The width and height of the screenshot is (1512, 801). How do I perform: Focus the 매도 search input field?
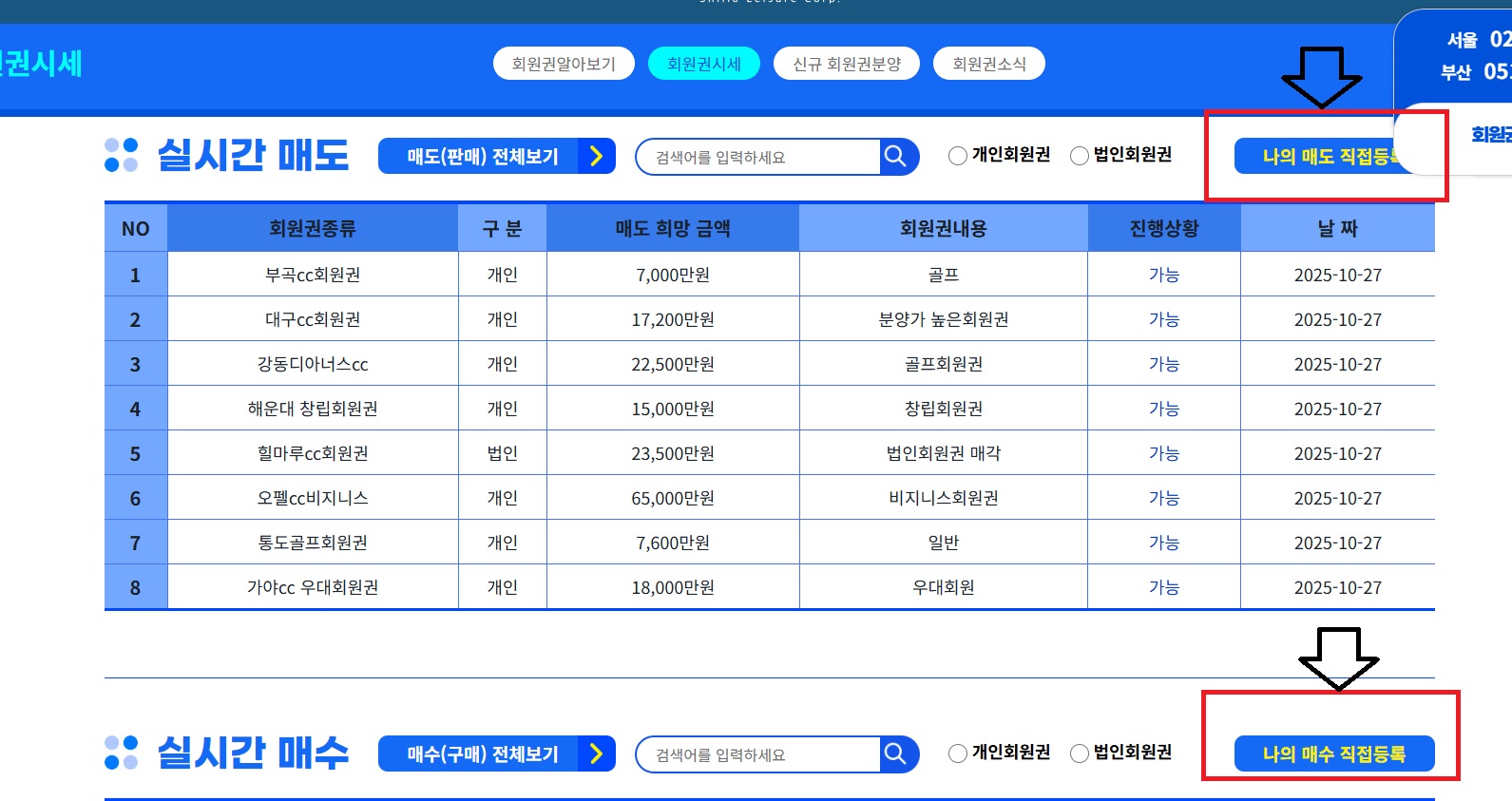pos(757,157)
